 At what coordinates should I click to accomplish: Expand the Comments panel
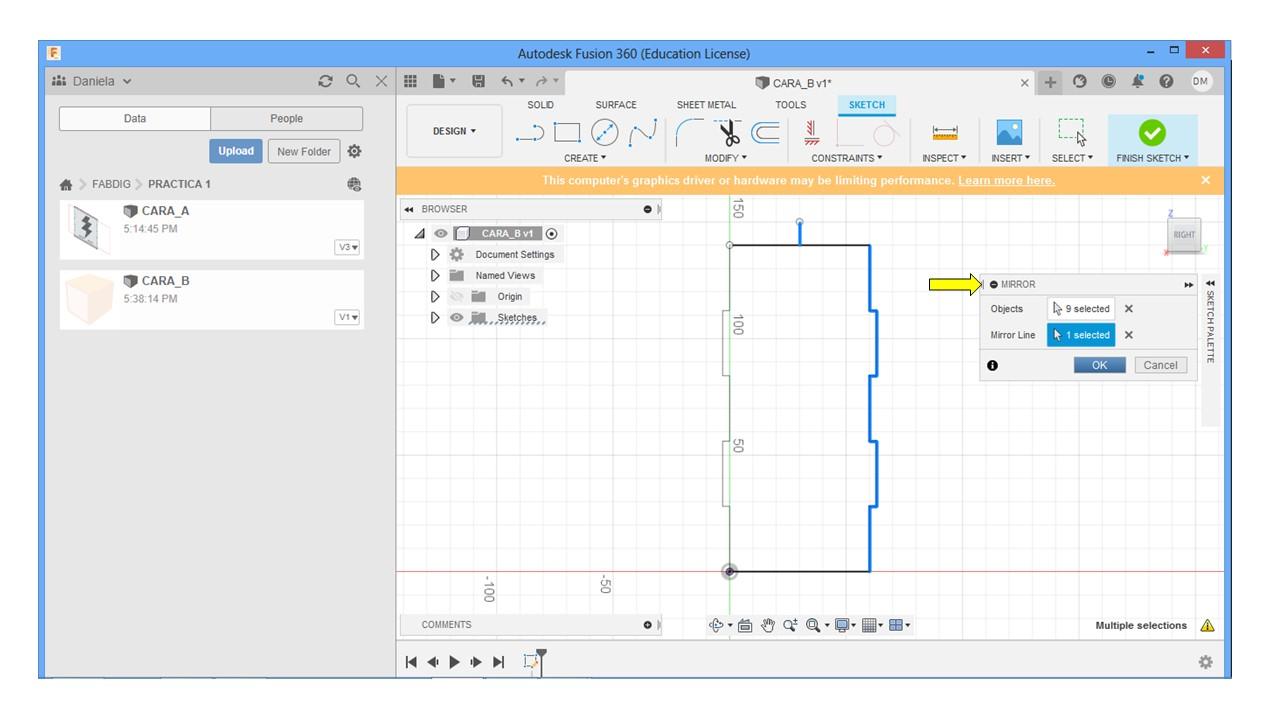click(x=648, y=625)
